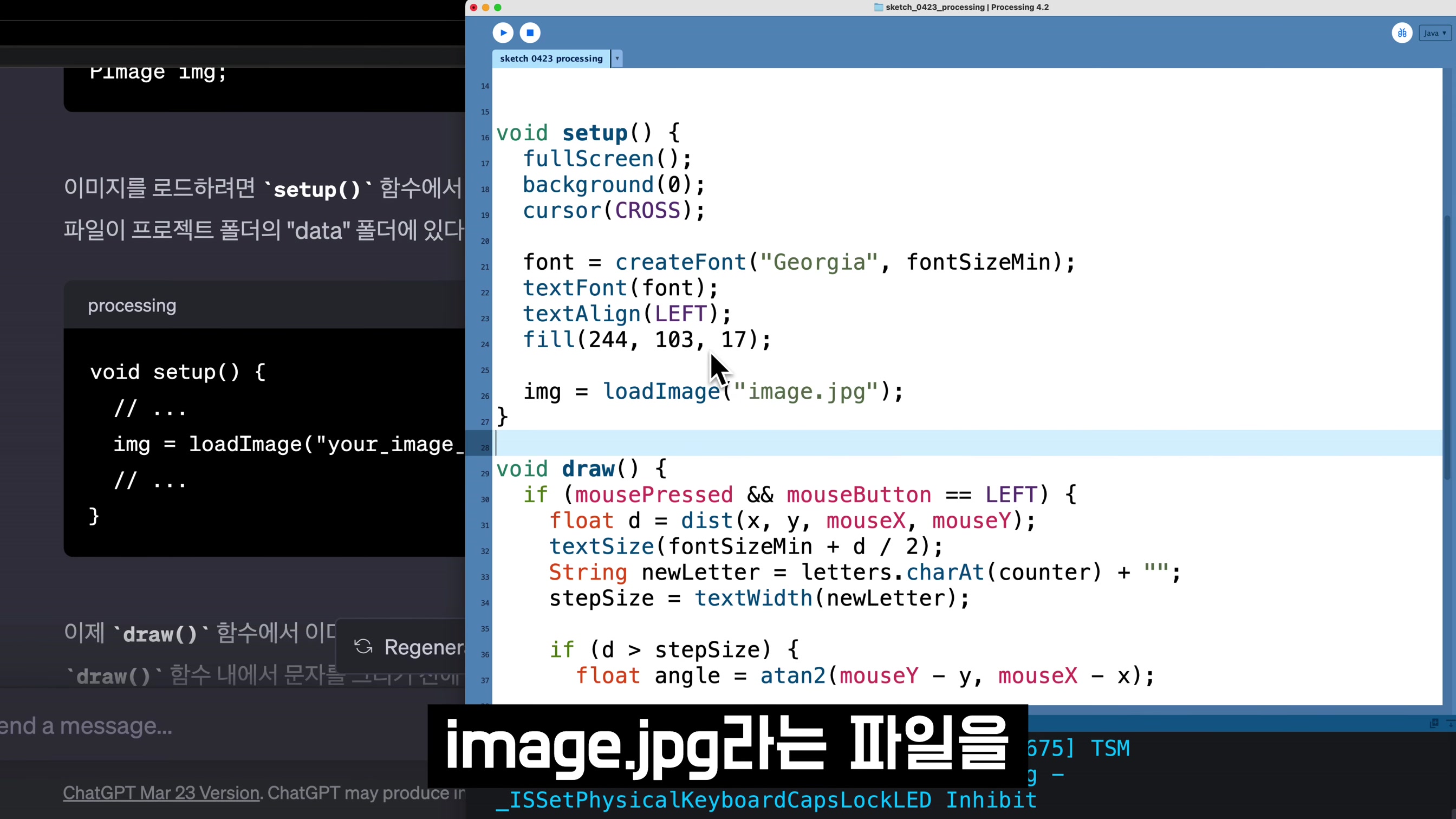Click the textFont(font) statement
Image resolution: width=1456 pixels, height=819 pixels.
coord(620,288)
